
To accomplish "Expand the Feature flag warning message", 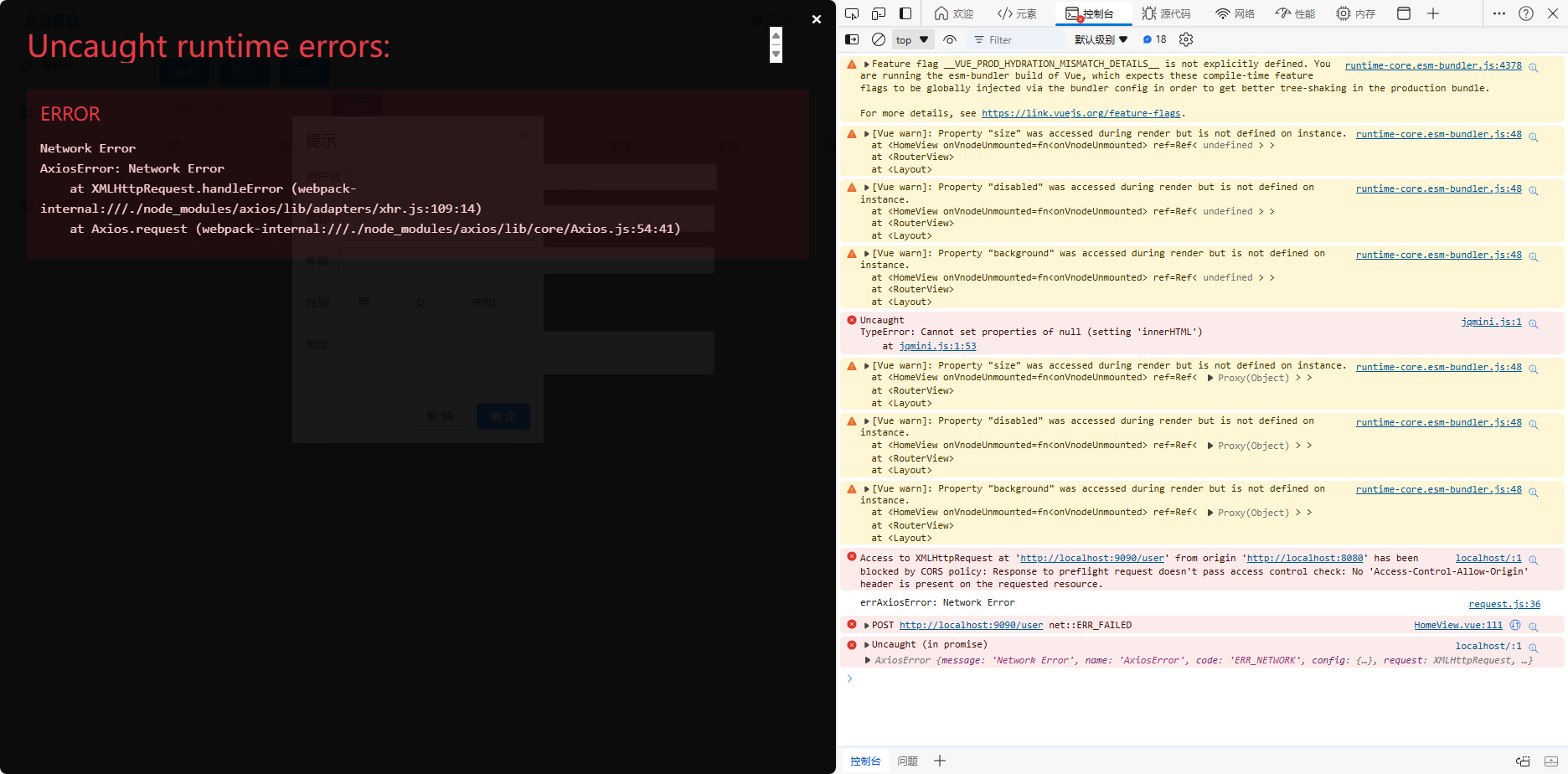I will click(x=867, y=64).
